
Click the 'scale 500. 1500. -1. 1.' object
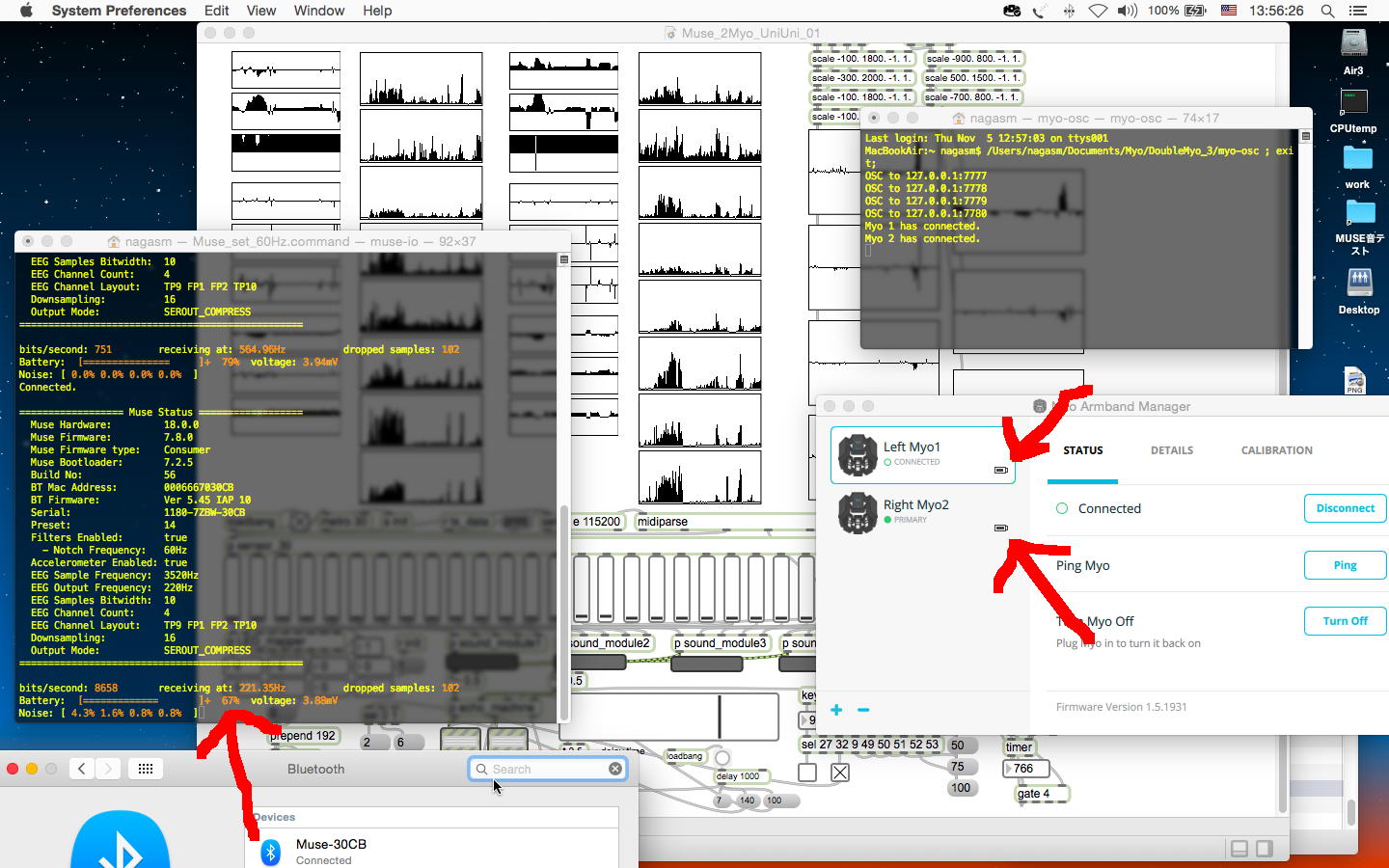pos(972,78)
